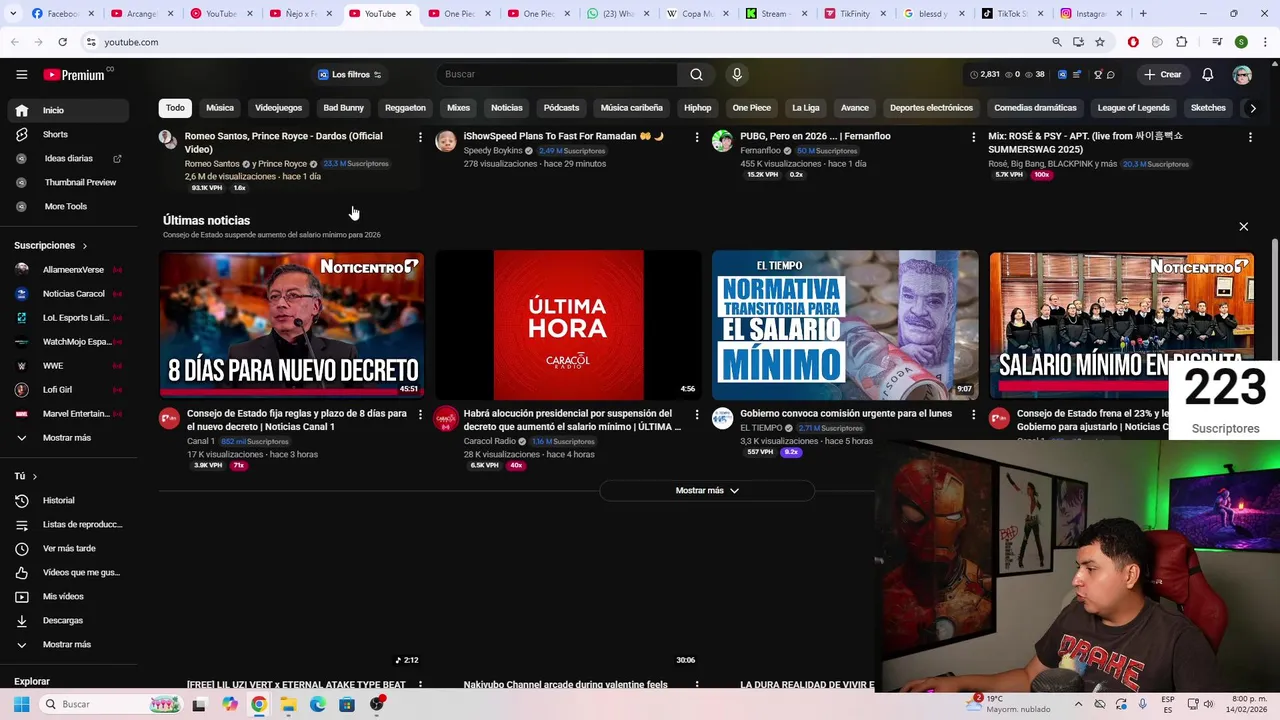Select the Todo filter chip
This screenshot has height=720, width=1280.
point(175,108)
